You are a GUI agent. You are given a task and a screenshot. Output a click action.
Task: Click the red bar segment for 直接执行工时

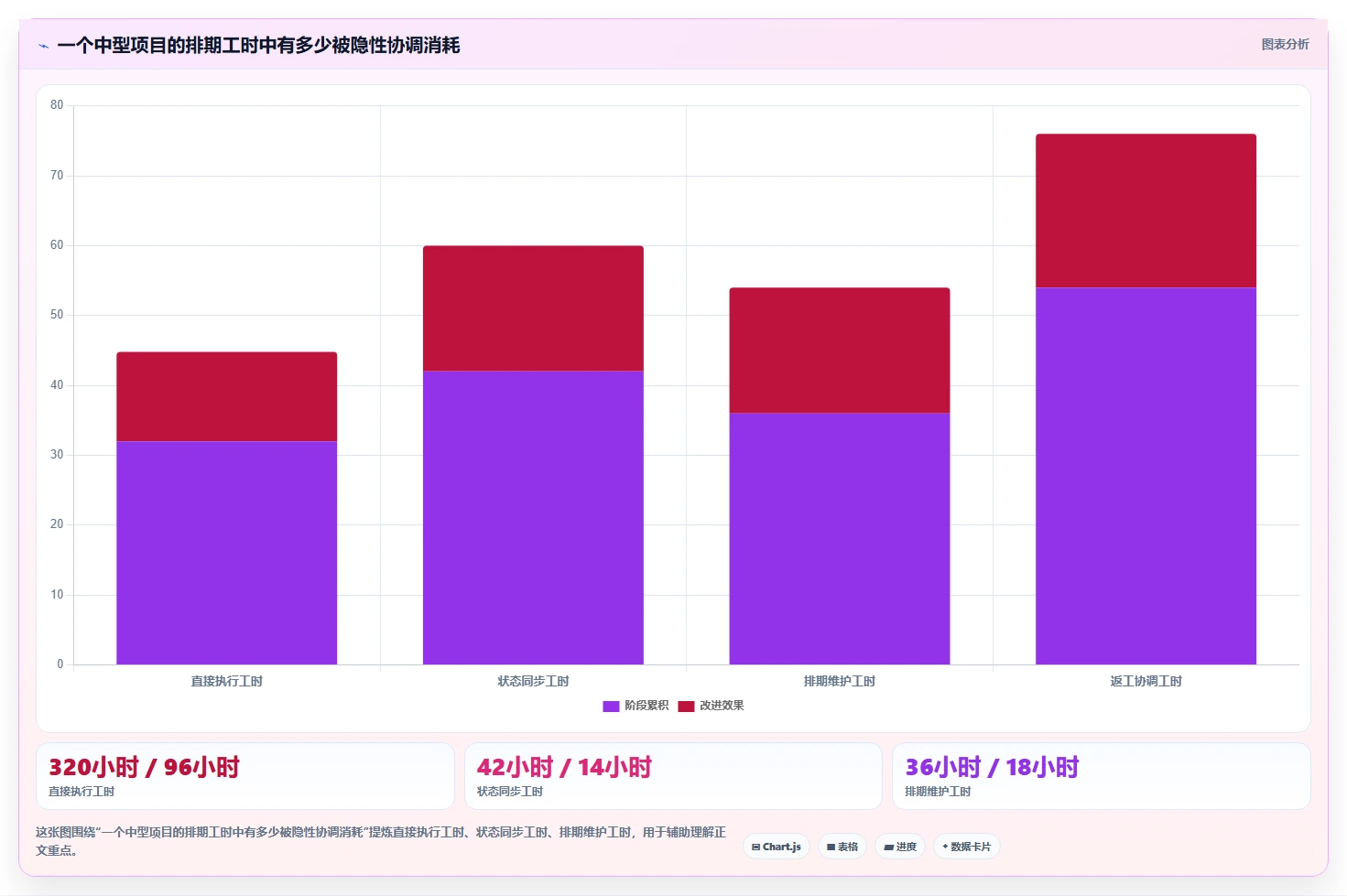click(x=227, y=396)
